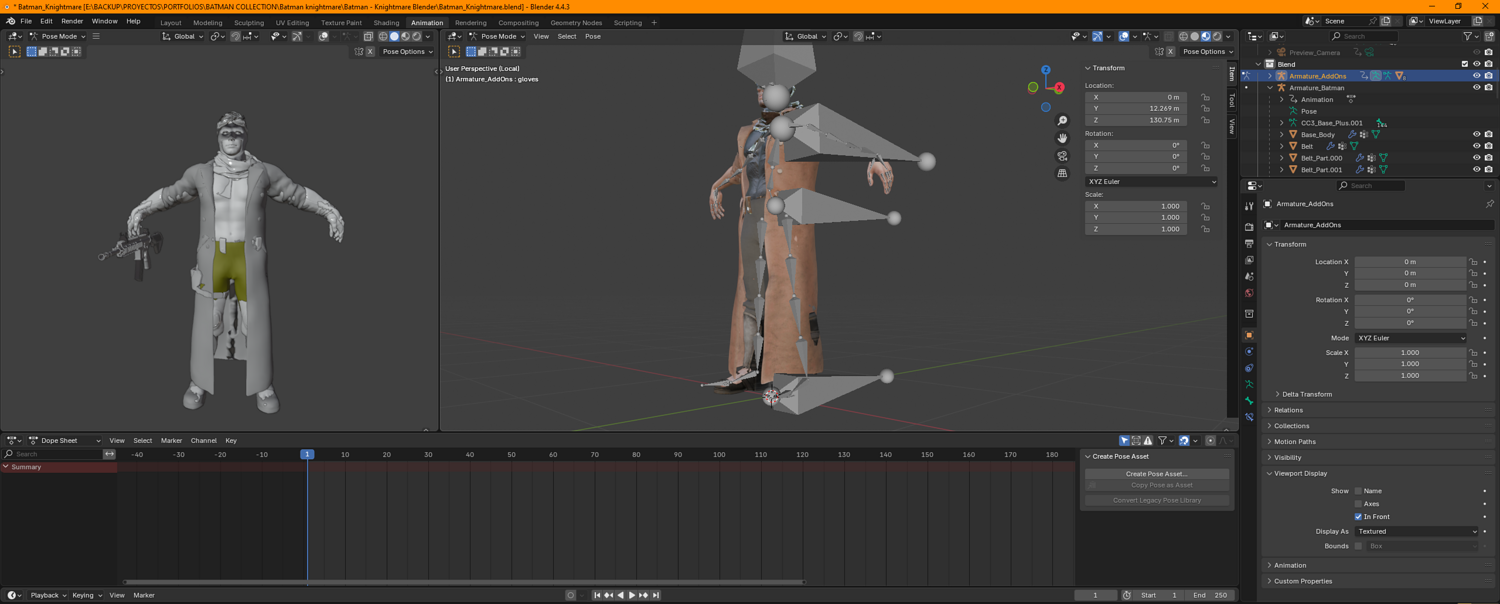Expand the Motion Paths panel
The width and height of the screenshot is (1500, 604).
1294,442
